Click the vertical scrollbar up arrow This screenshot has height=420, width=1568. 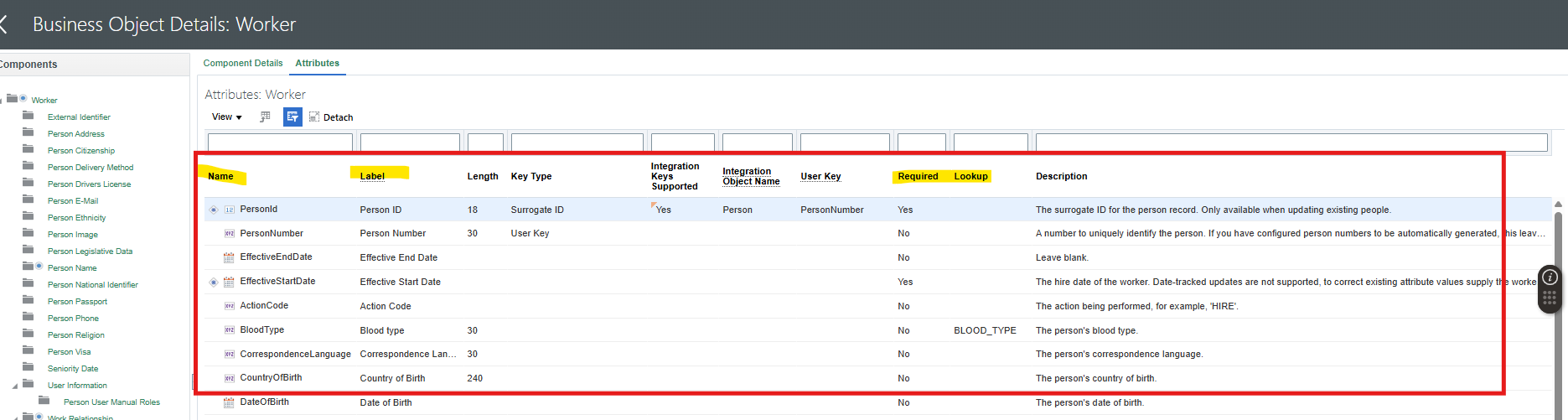pyautogui.click(x=1559, y=204)
